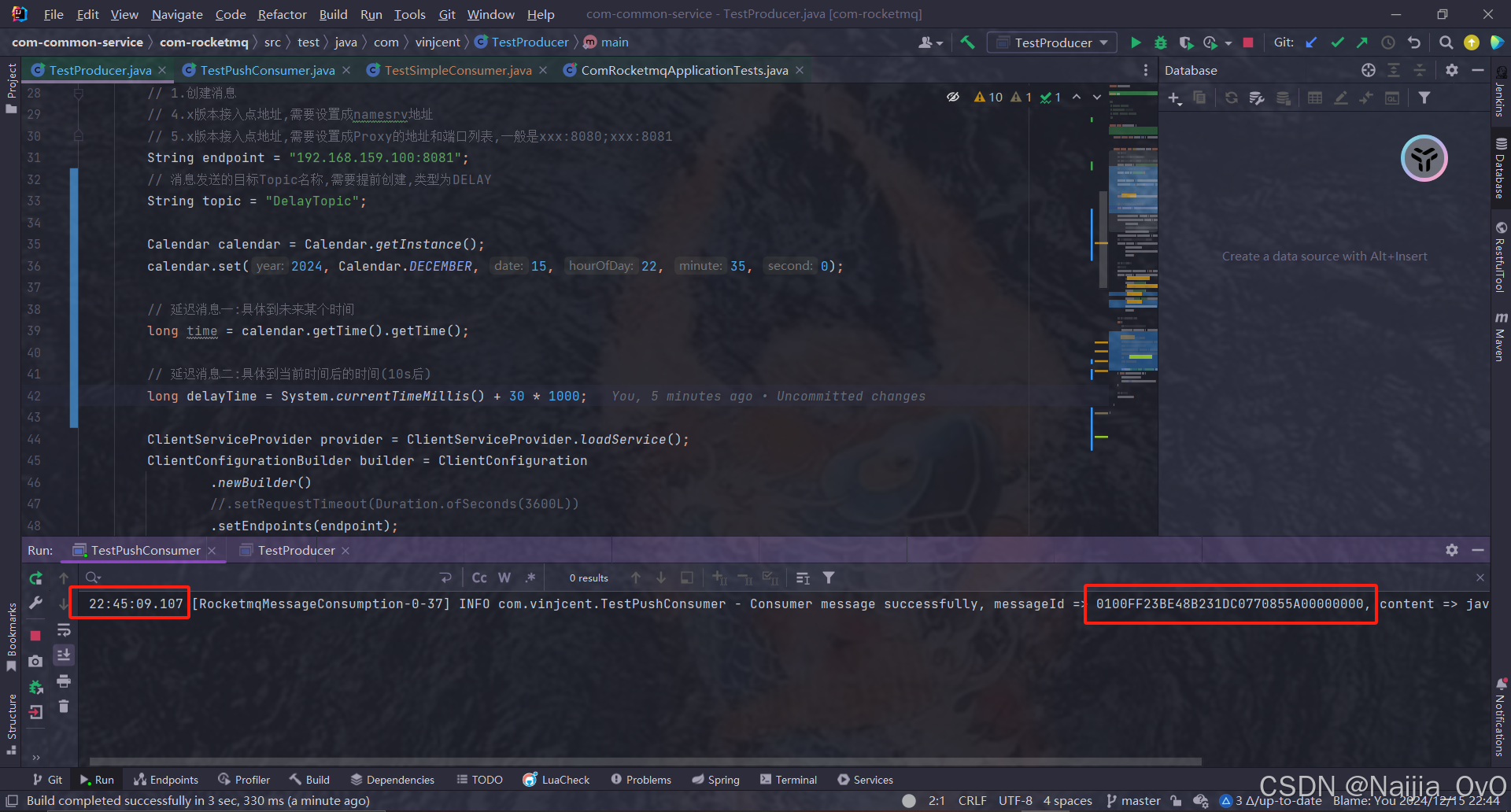Viewport: 1511px width, 812px height.
Task: Build project with the hammer icon
Action: click(x=967, y=42)
